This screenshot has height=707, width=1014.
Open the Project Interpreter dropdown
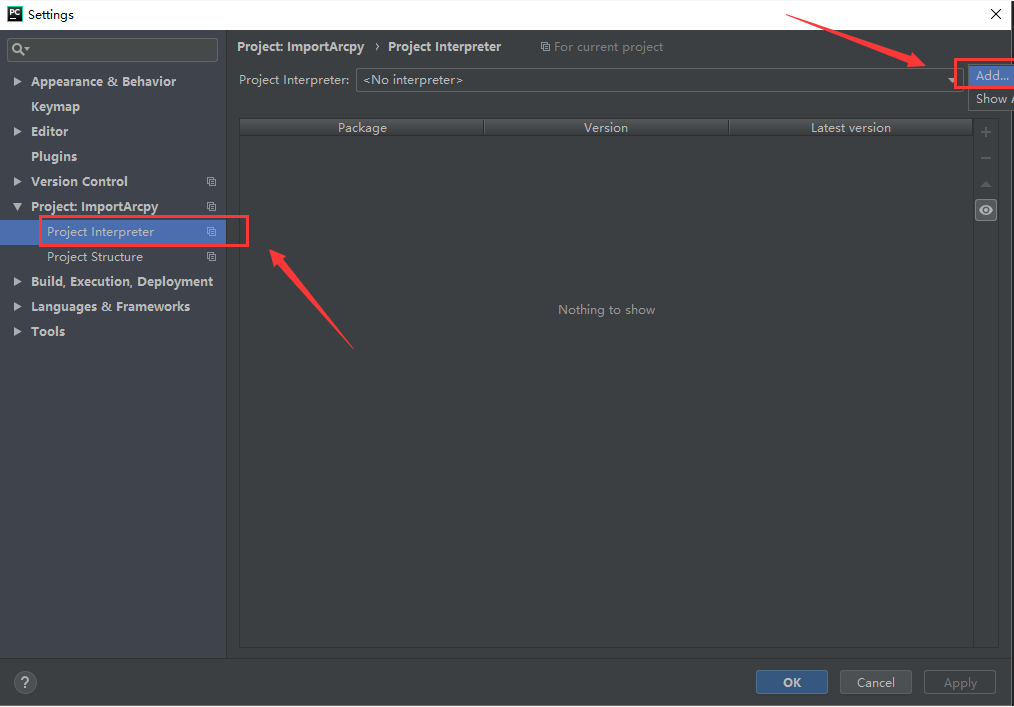pyautogui.click(x=659, y=80)
